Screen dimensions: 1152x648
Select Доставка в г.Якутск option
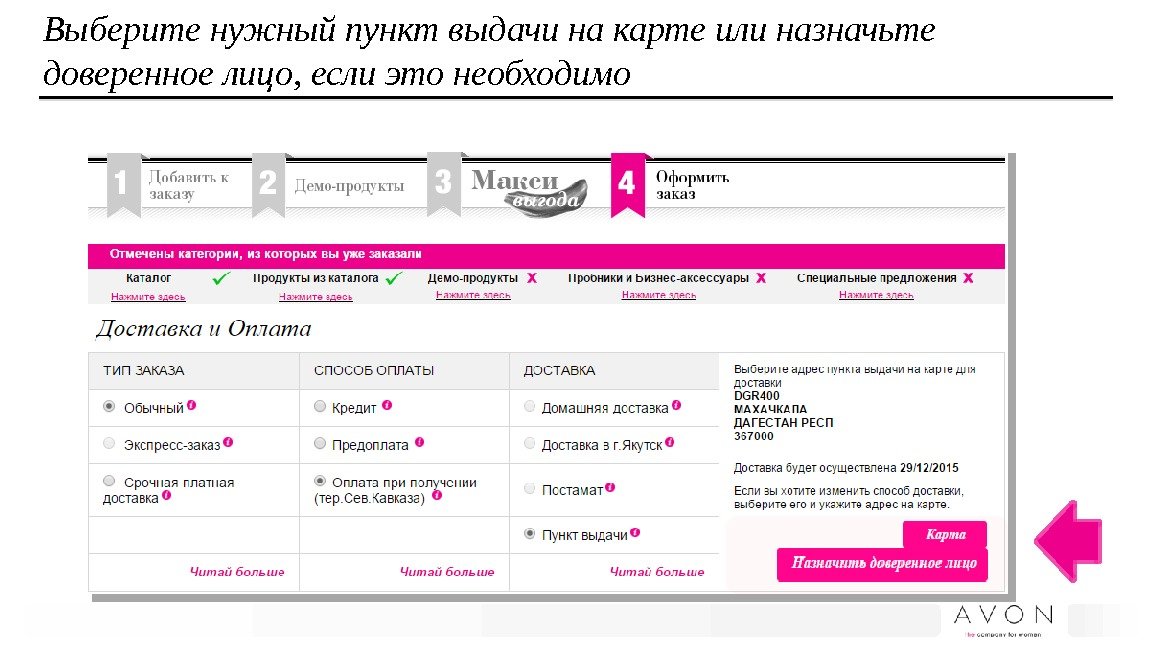pos(529,443)
